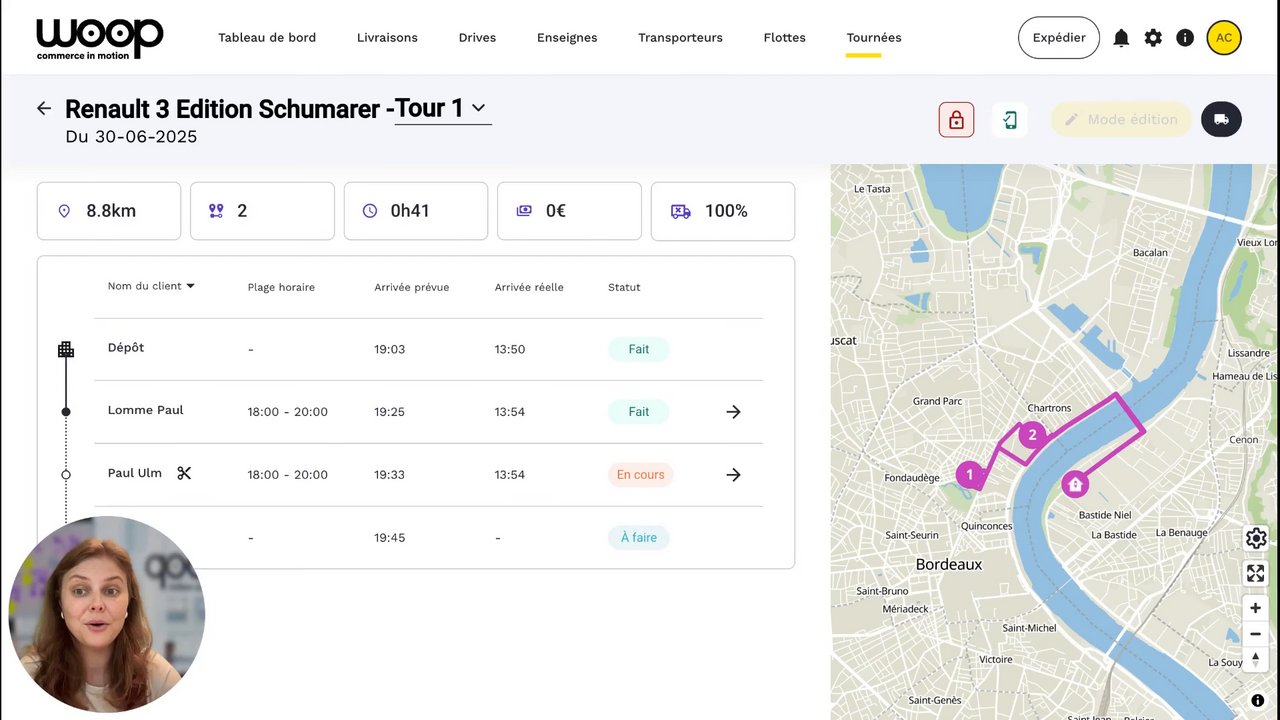Click the presenter webcam video bubble

pyautogui.click(x=107, y=614)
